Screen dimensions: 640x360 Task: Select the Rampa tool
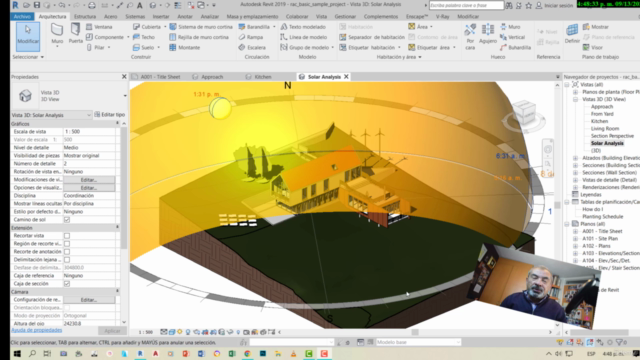tap(251, 37)
